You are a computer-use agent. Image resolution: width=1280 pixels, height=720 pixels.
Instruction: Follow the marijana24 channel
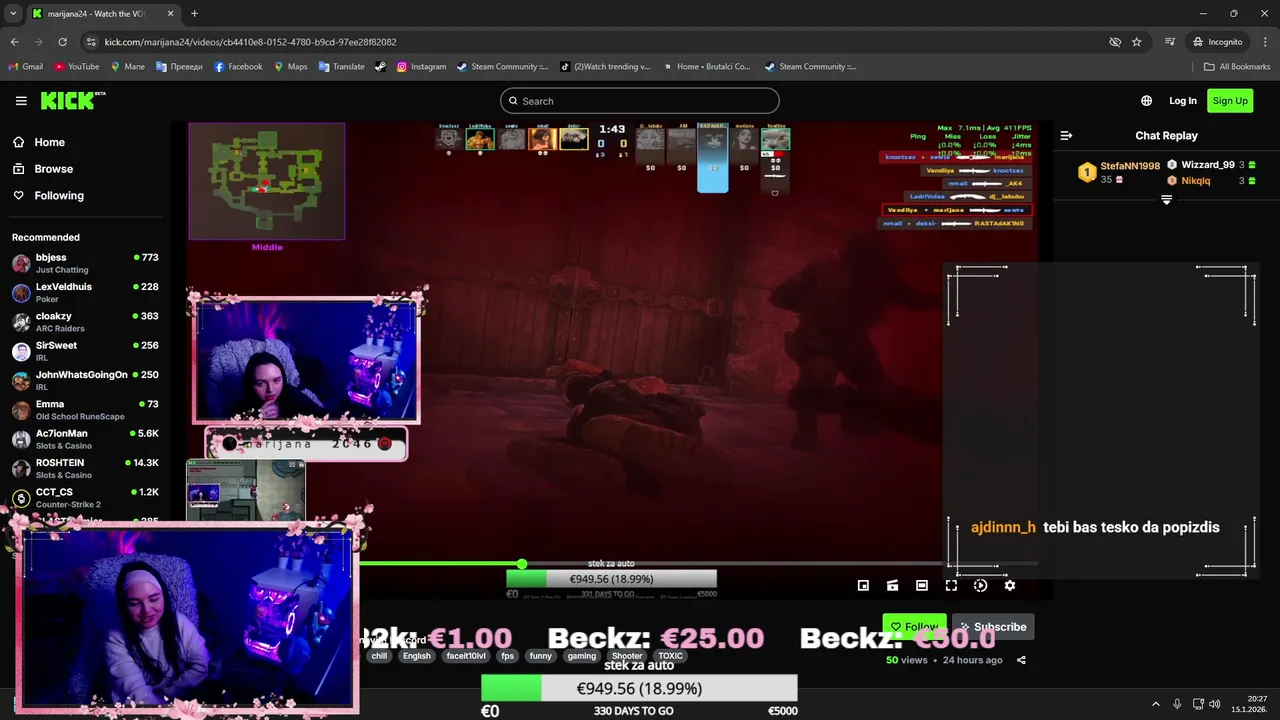point(914,627)
